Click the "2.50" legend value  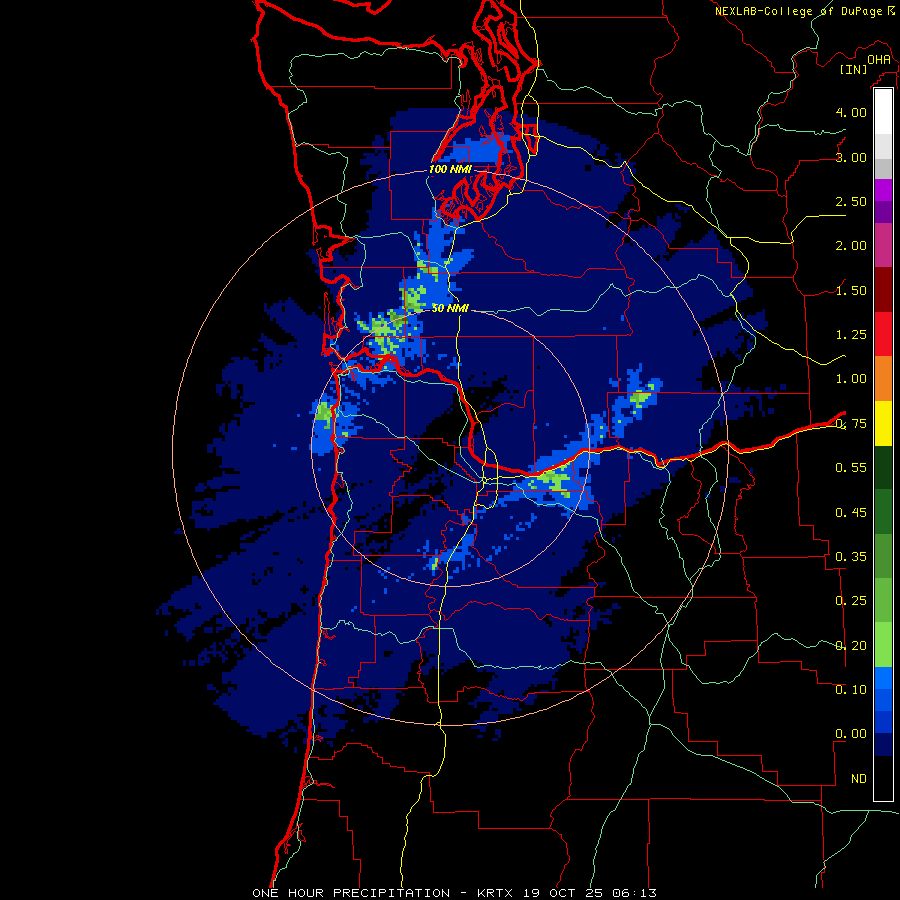tap(851, 201)
